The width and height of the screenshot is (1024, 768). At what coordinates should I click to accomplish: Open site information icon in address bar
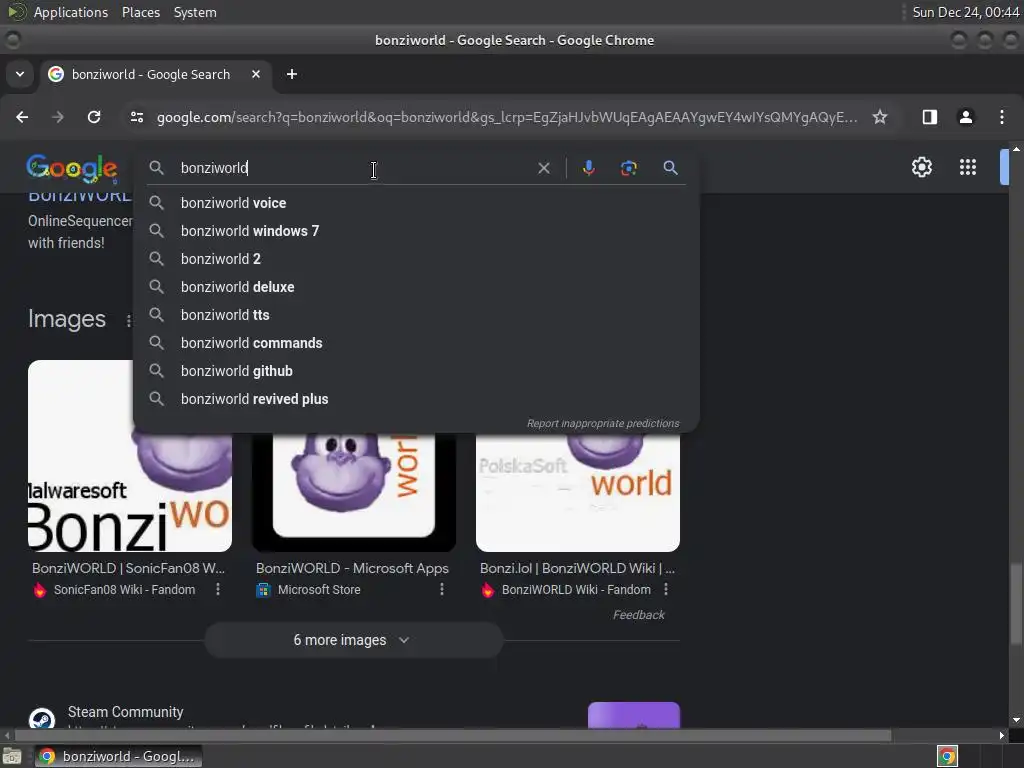pos(136,117)
